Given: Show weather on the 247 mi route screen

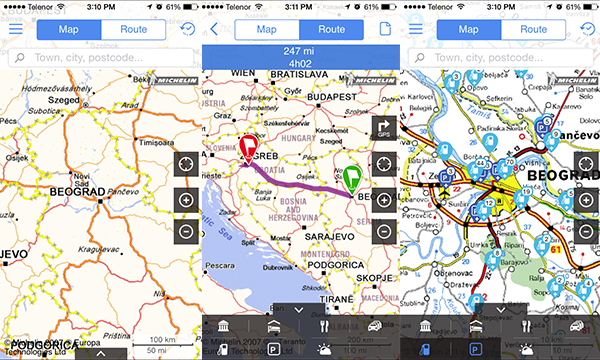Looking at the screenshot, I should [324, 349].
